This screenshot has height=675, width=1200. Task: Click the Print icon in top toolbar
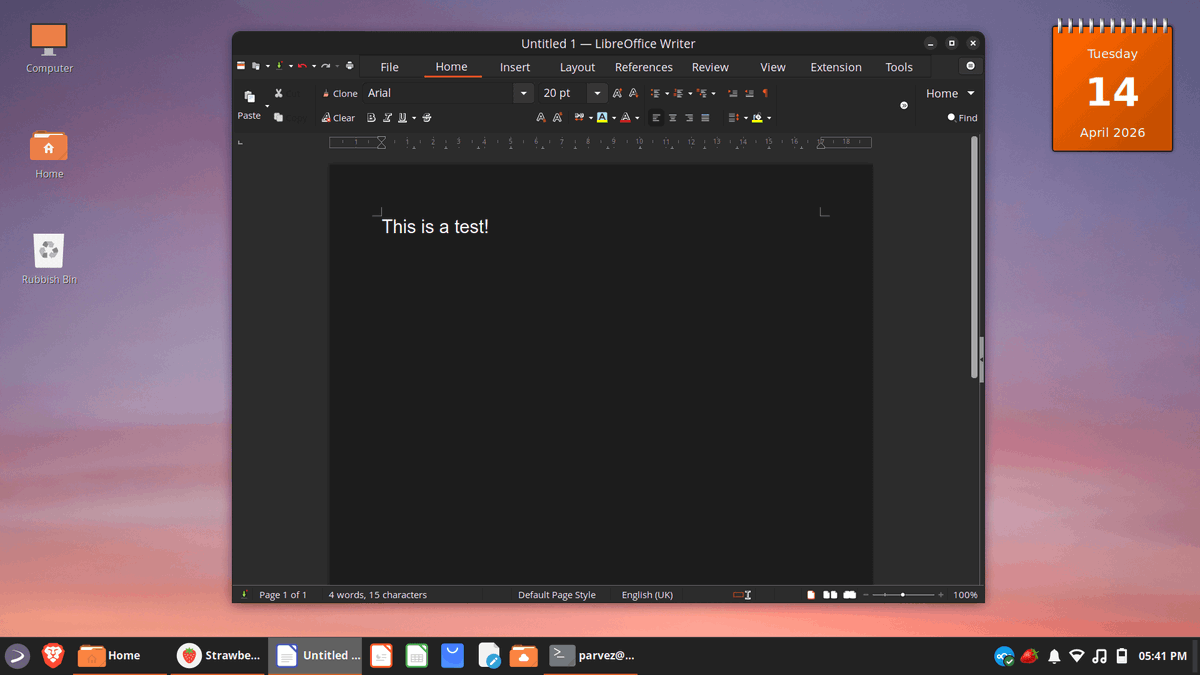click(349, 66)
